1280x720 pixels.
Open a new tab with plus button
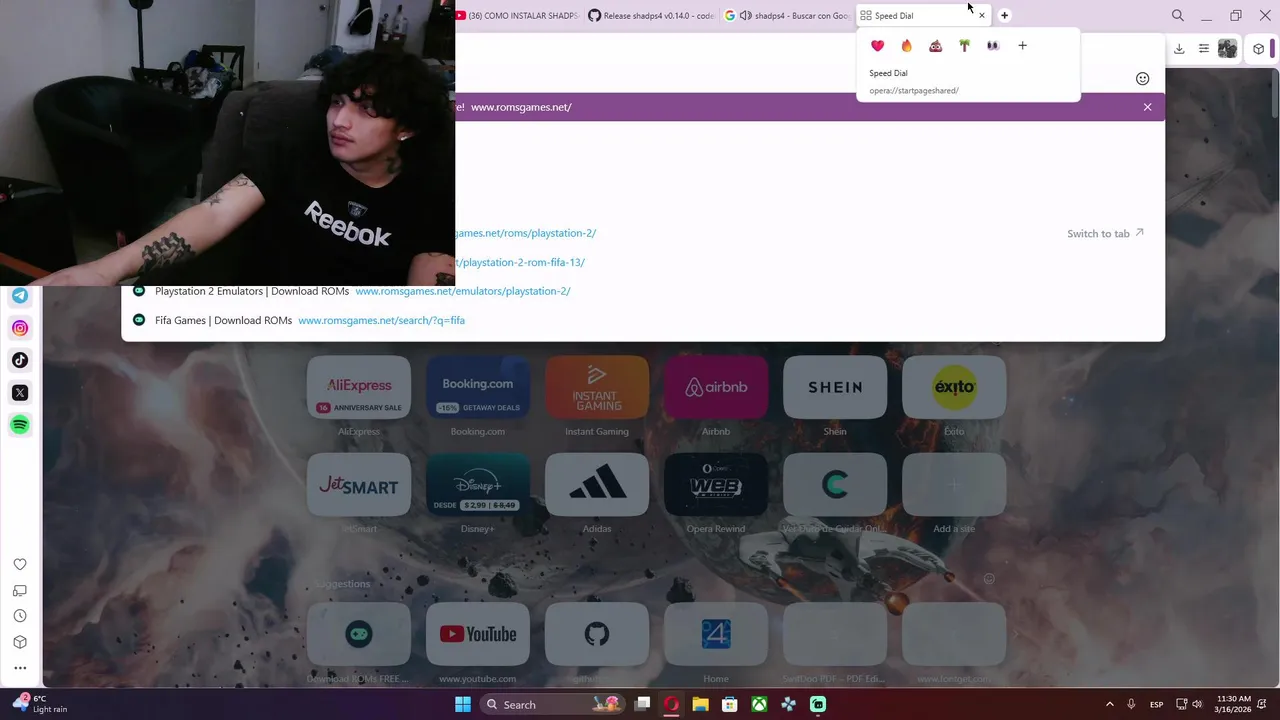coord(1004,15)
